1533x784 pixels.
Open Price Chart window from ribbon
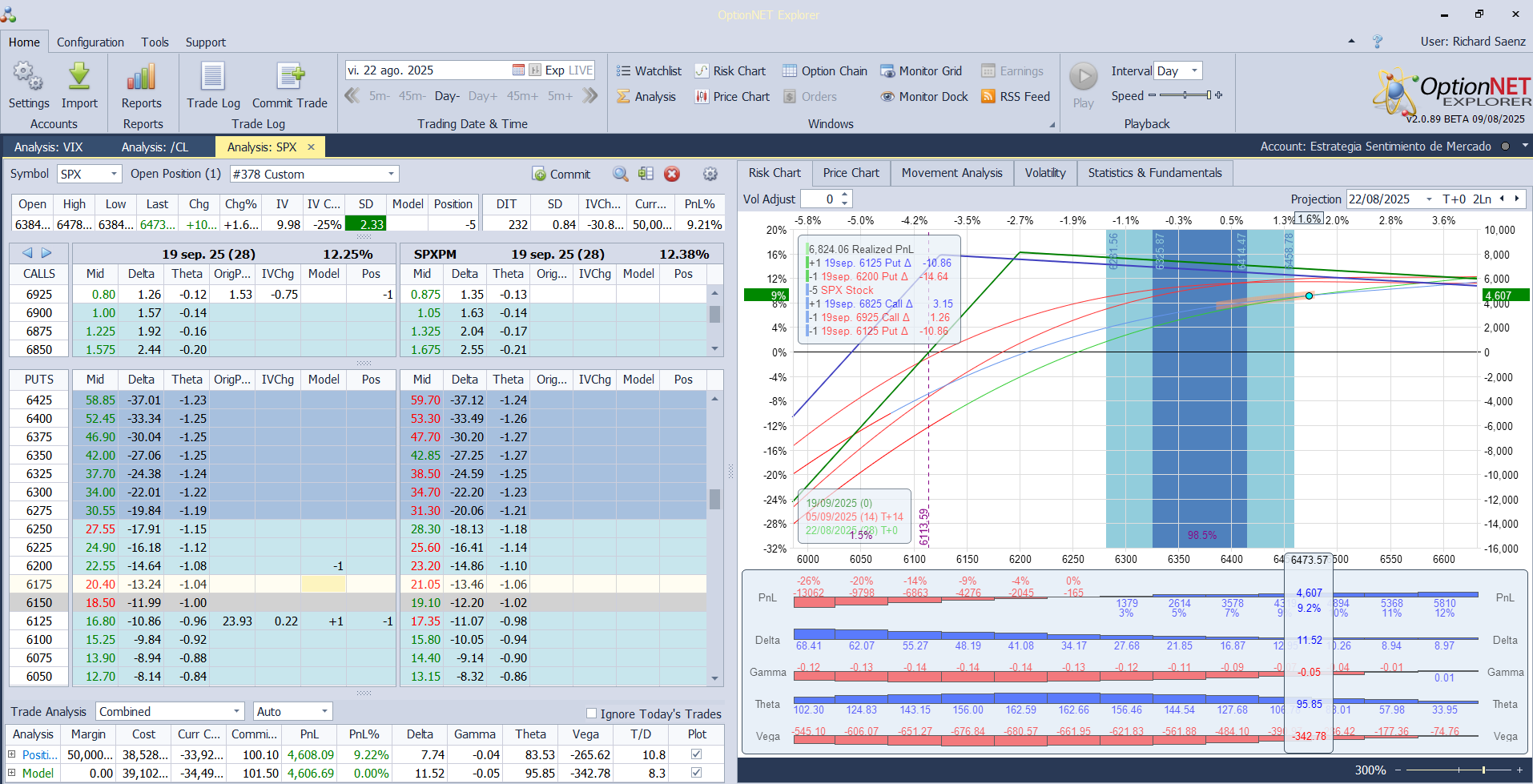point(732,97)
